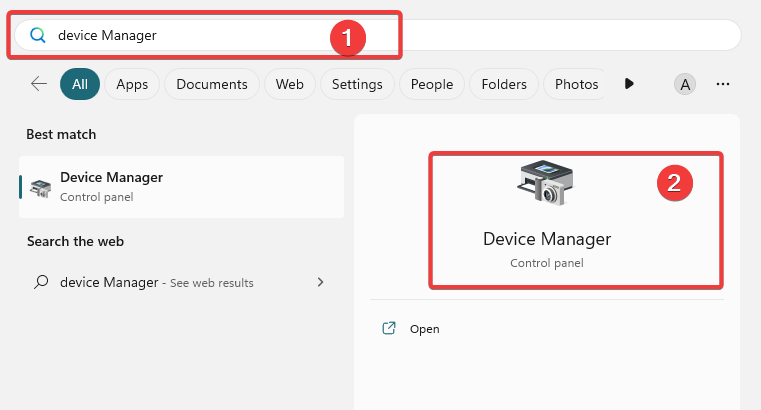Screen dimensions: 761x410
Task: Click the Open external-link icon
Action: 389,328
